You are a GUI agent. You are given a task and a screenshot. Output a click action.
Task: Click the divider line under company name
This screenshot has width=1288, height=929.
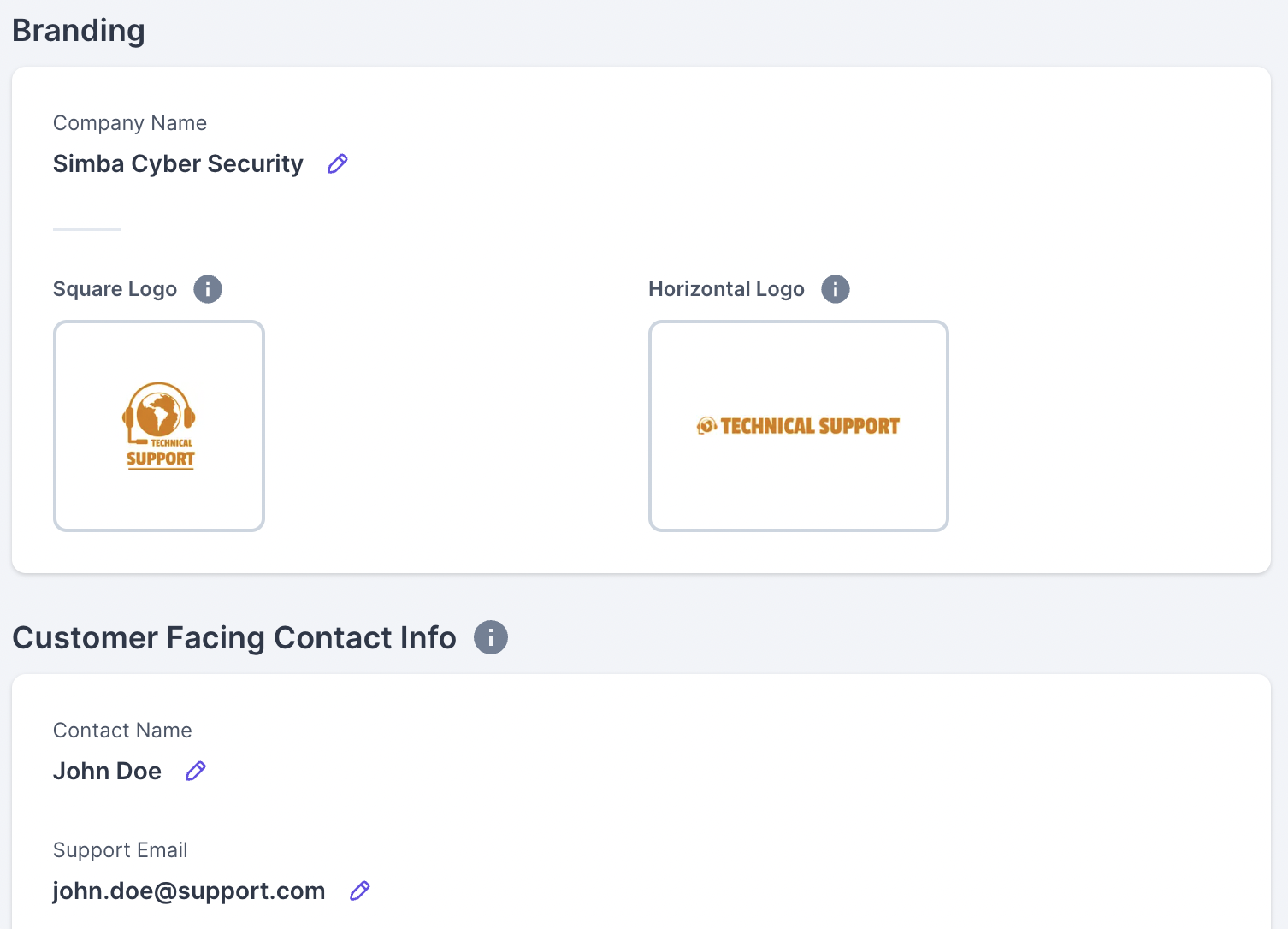tap(87, 229)
